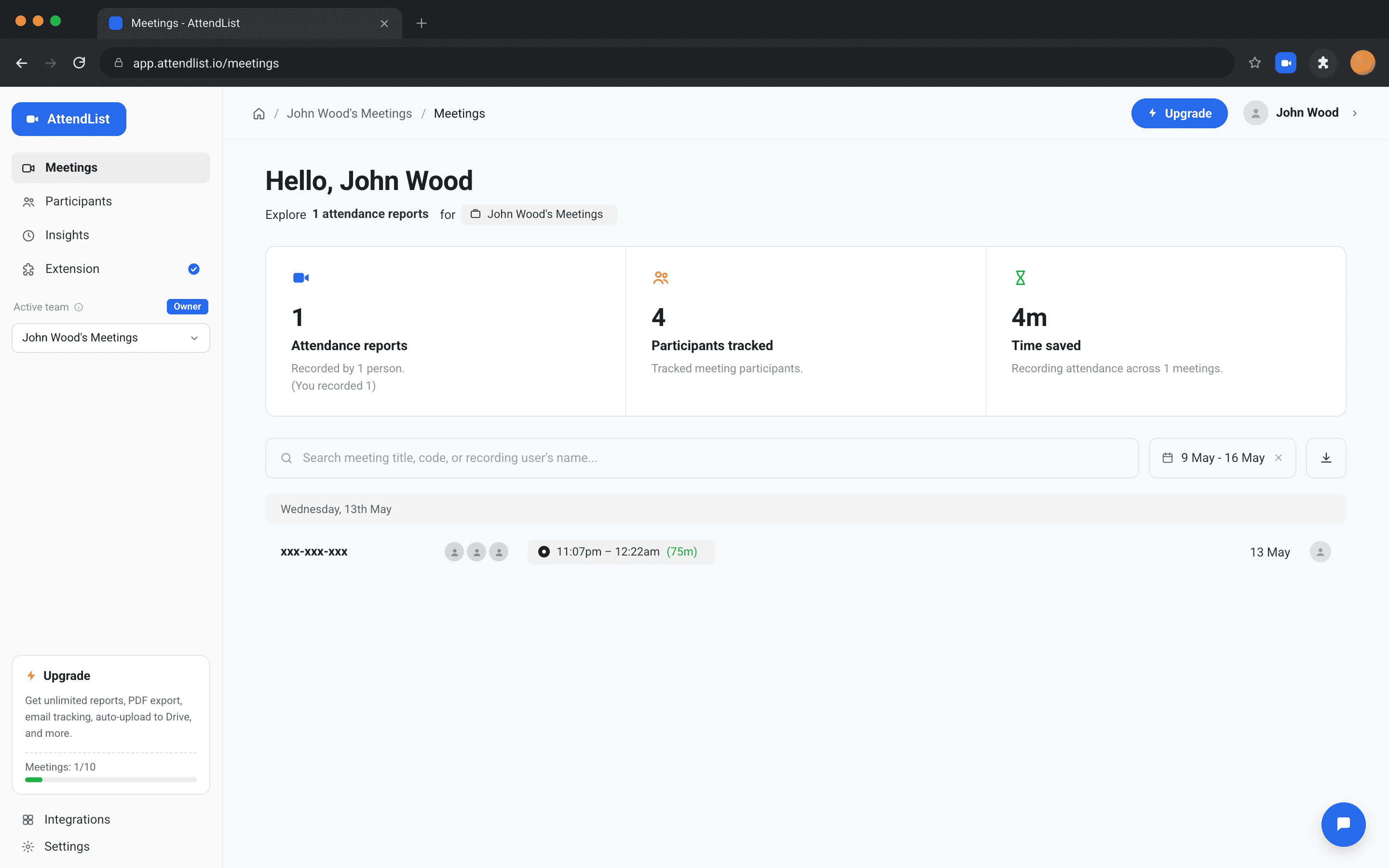Click the Owner badge
Image resolution: width=1389 pixels, height=868 pixels.
[x=187, y=307]
